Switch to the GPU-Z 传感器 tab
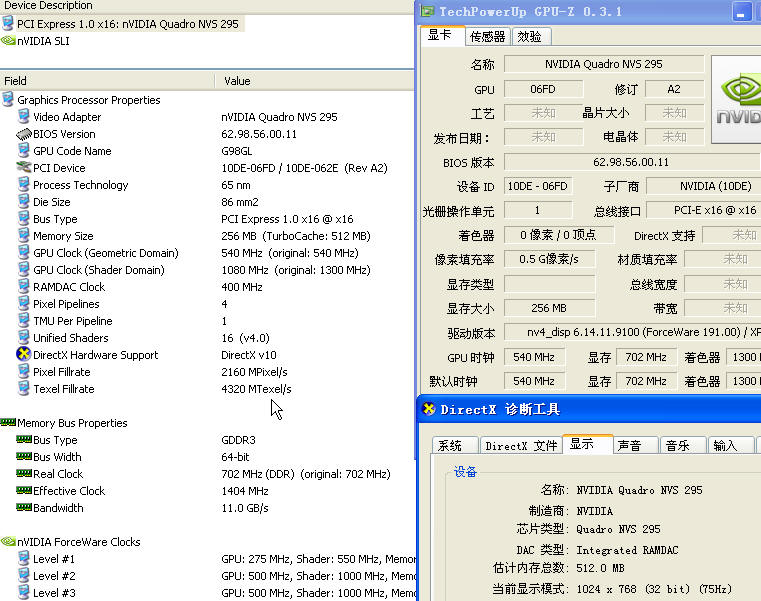 pos(487,37)
